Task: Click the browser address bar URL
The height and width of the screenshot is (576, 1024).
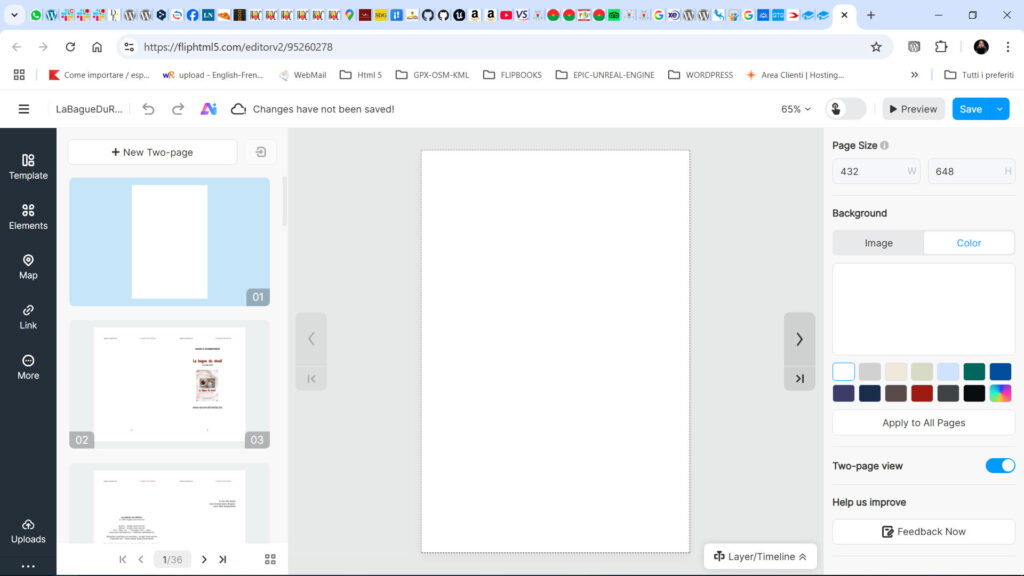Action: (238, 47)
